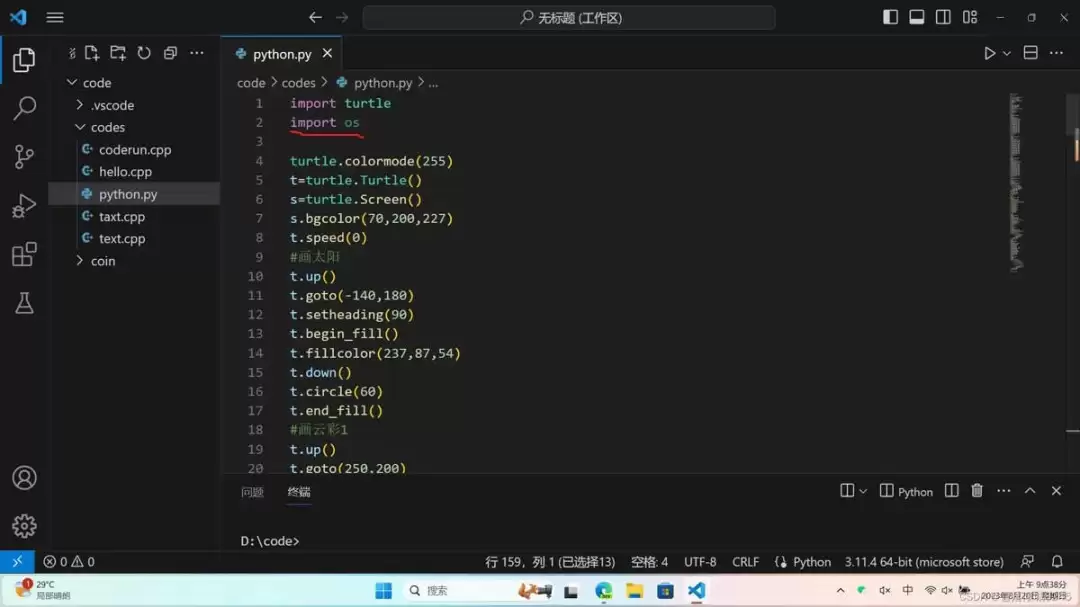Toggle the terminal panel with the chevron

(x=1029, y=490)
